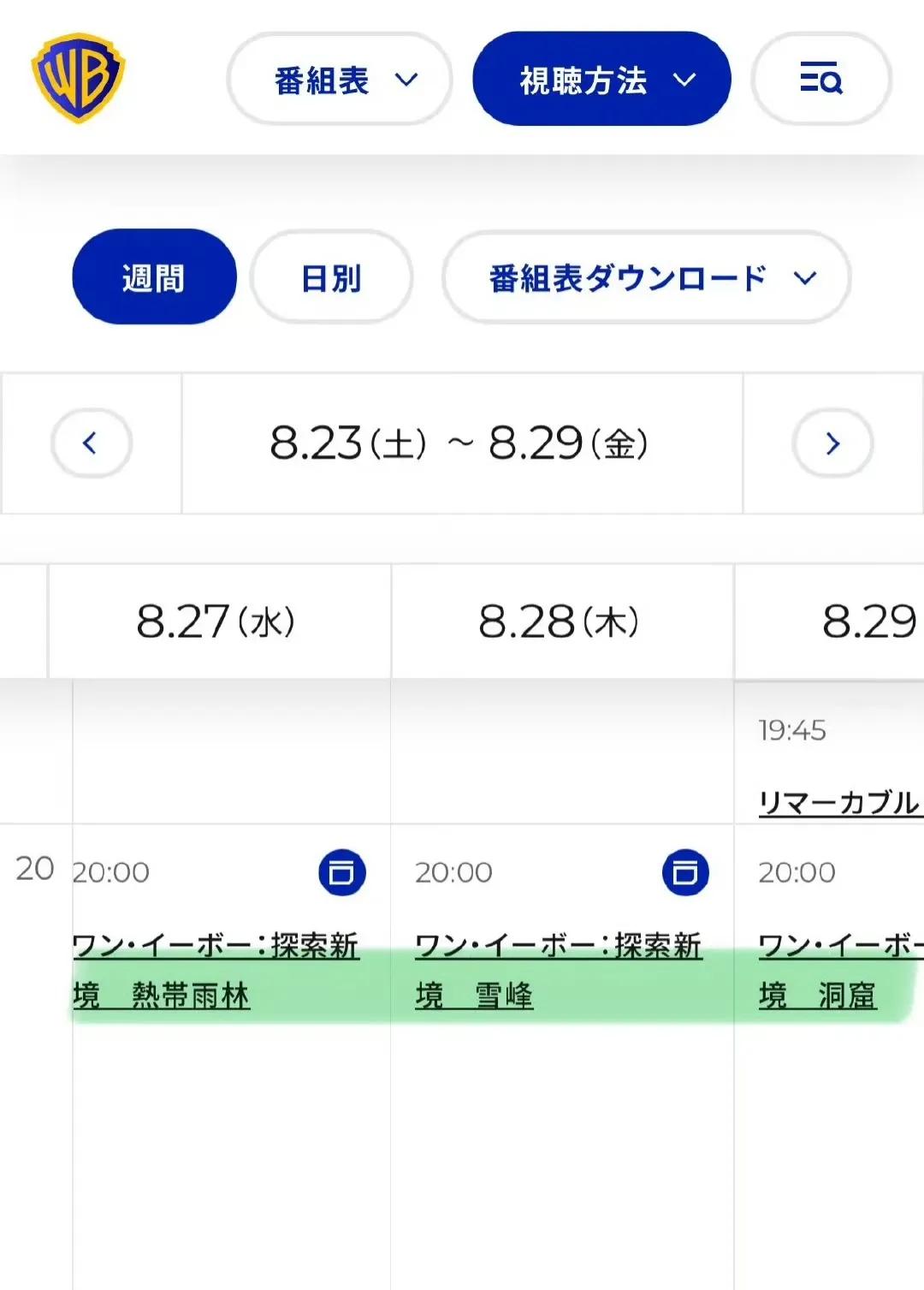The width and height of the screenshot is (924, 1290).
Task: Go to previous week arrow
Action: [91, 443]
